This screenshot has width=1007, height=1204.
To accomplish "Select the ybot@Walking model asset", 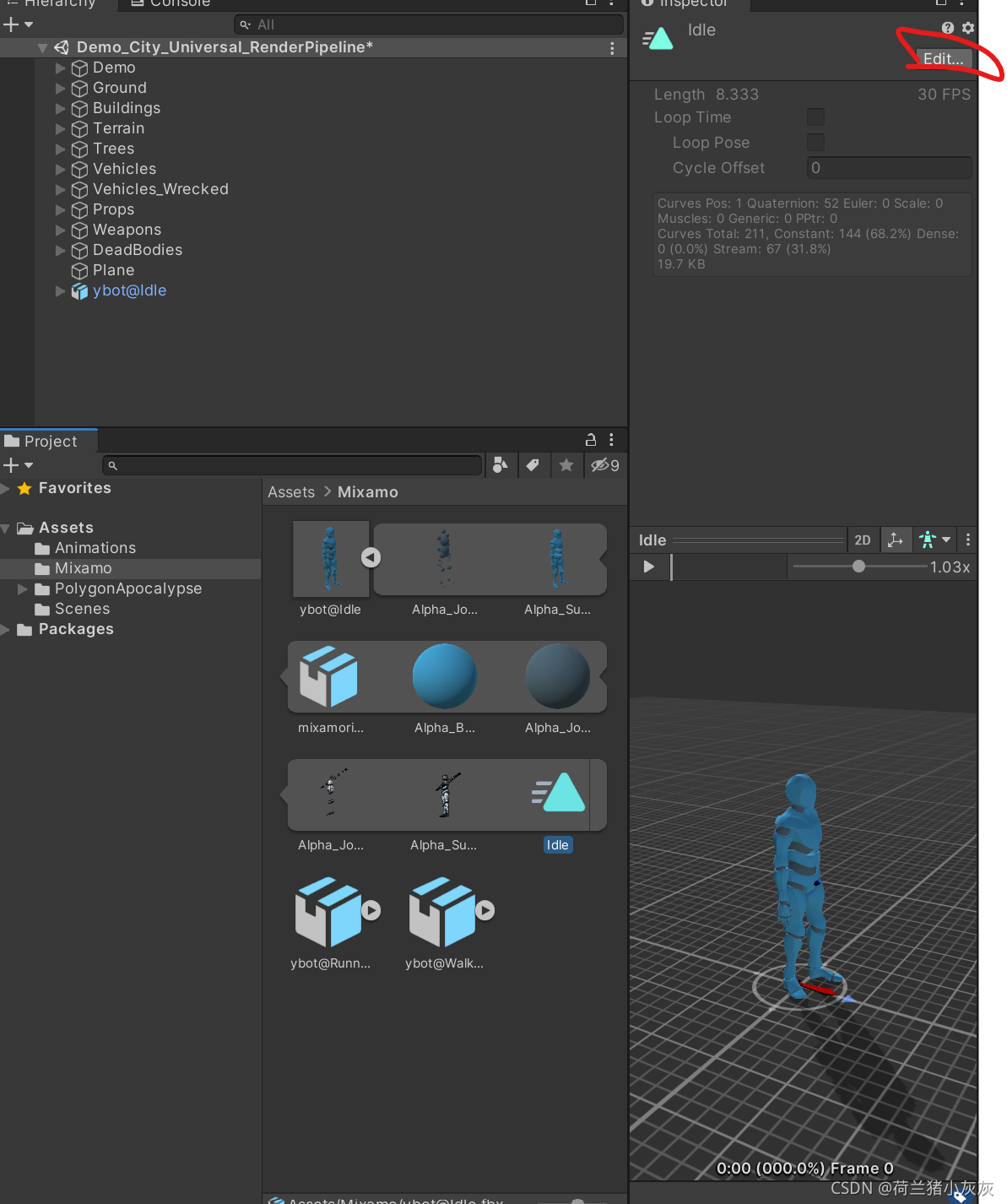I will [441, 912].
